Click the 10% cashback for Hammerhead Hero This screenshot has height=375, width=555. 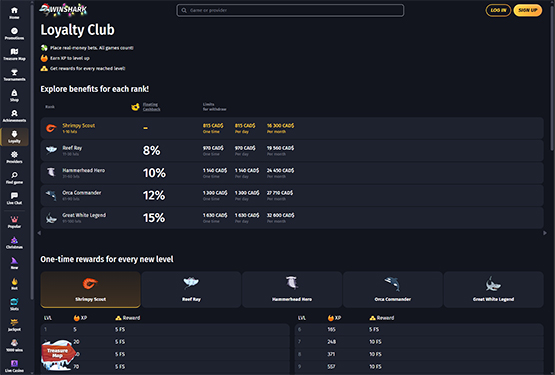pos(154,173)
